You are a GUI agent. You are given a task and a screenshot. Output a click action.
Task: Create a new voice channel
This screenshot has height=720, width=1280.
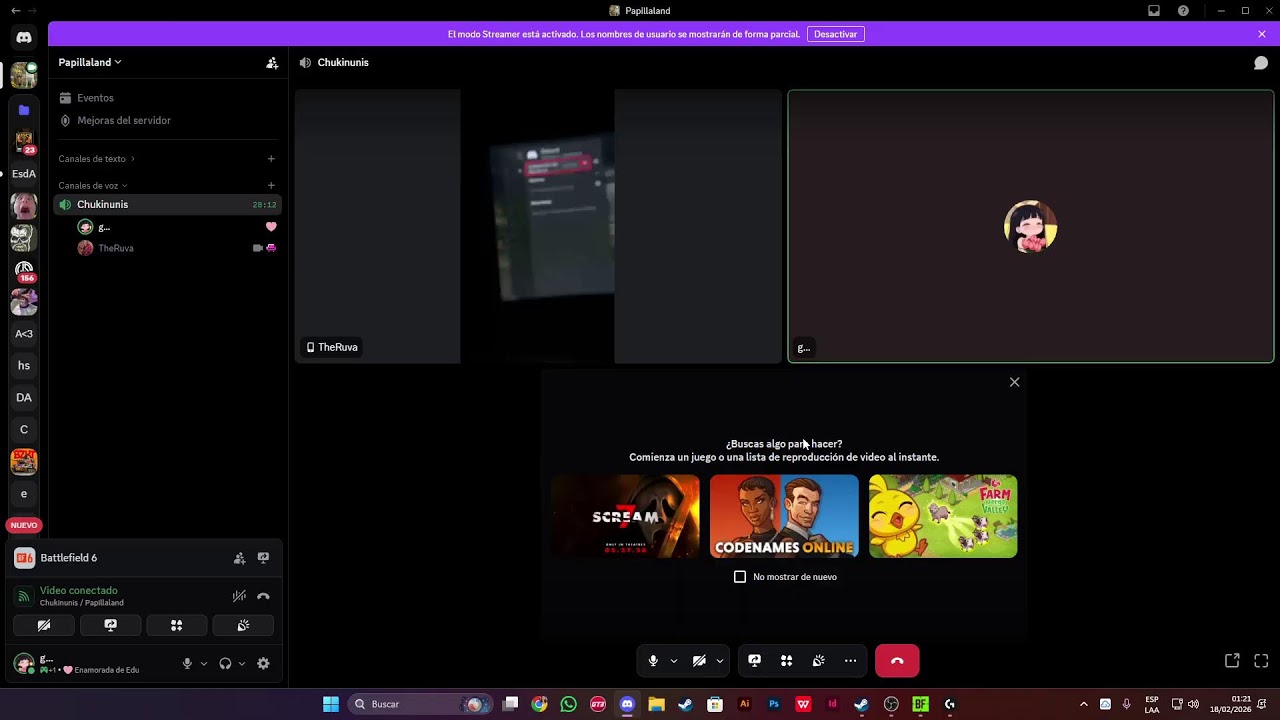271,186
